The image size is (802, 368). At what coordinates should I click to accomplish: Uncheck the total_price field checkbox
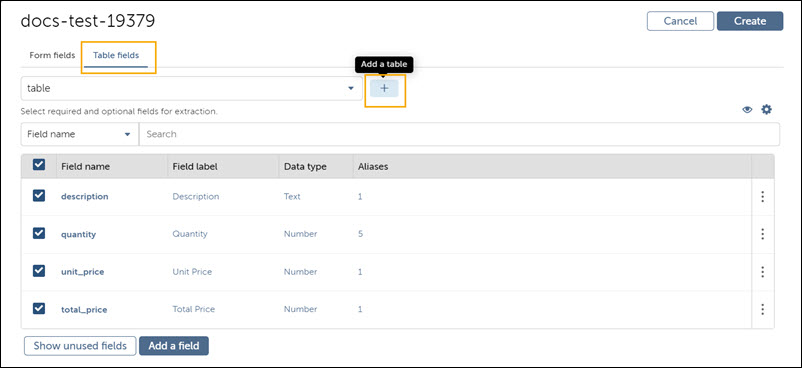(x=39, y=309)
